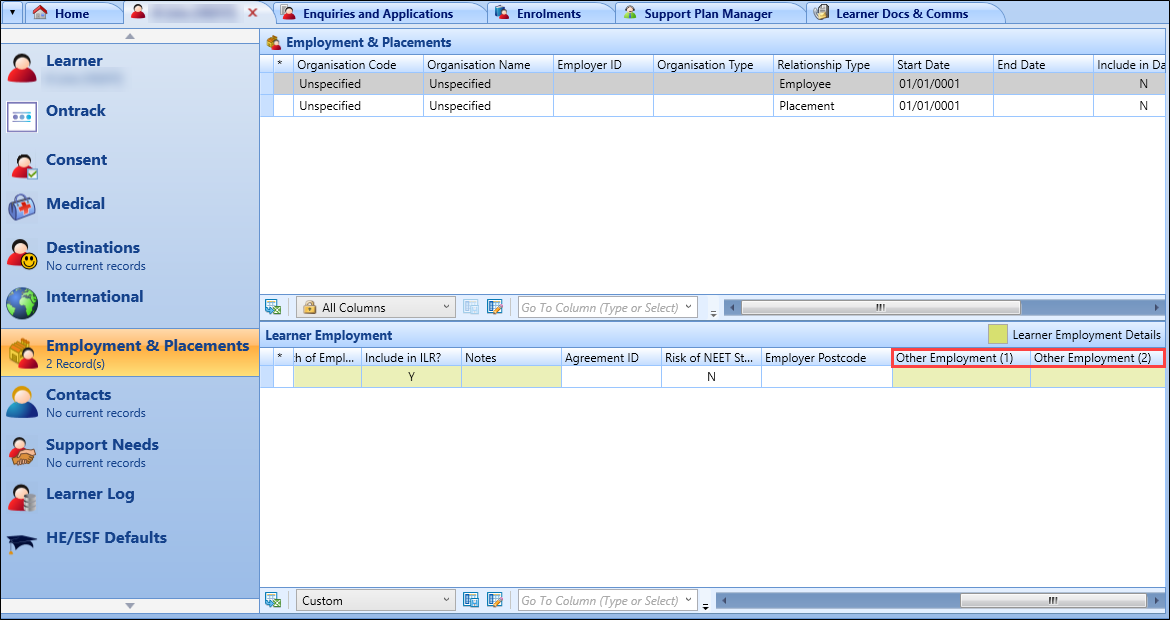This screenshot has height=620, width=1170.
Task: Click the Start Date column header
Action: [943, 65]
